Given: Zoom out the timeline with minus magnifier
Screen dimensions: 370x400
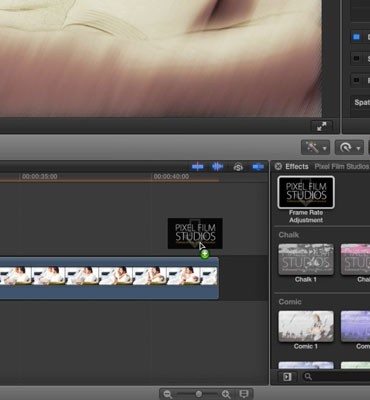Looking at the screenshot, I should tap(168, 394).
